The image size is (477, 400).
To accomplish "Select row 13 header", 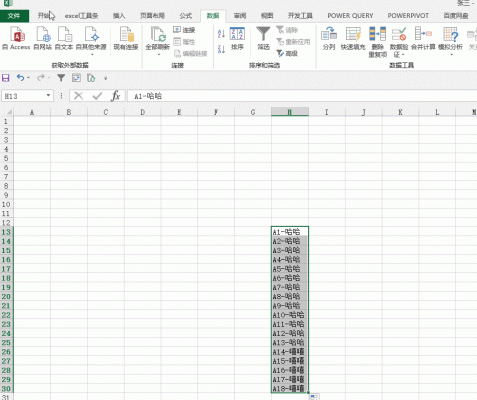I will point(6,232).
